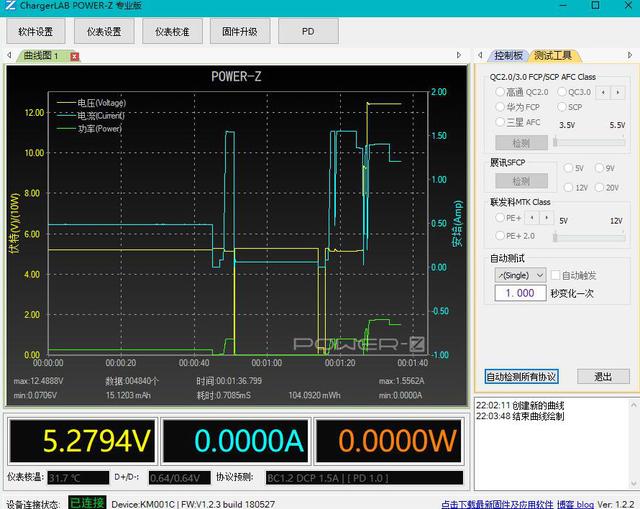Open the 仪表设置 meter settings button
The height and width of the screenshot is (509, 640).
[104, 31]
